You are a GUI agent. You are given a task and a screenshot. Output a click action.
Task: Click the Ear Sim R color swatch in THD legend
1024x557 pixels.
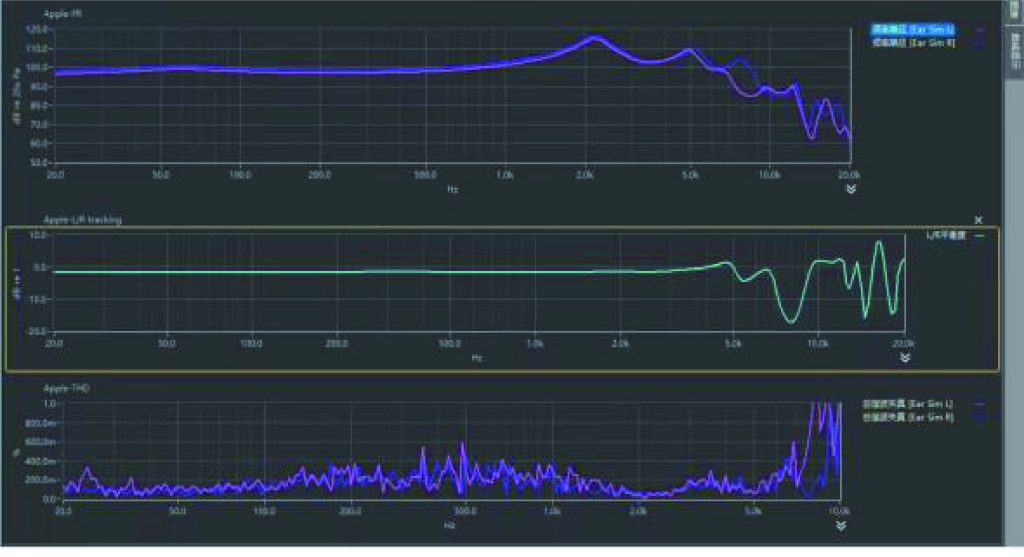point(980,417)
